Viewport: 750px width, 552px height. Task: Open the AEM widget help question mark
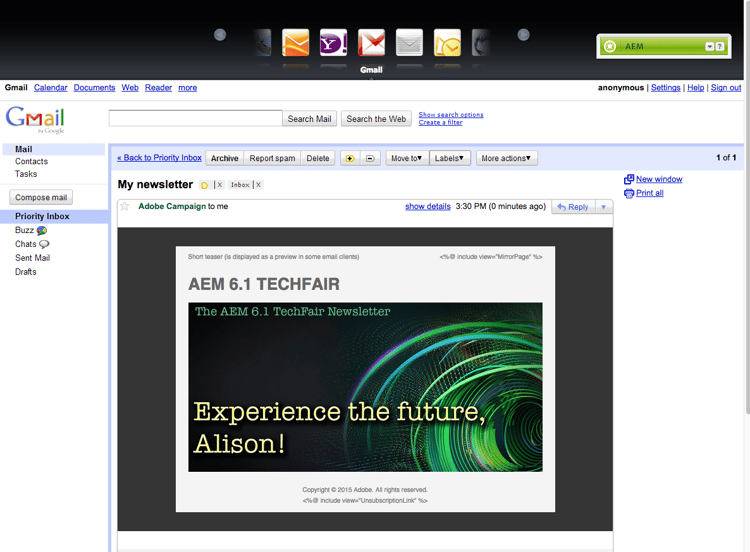tap(720, 46)
